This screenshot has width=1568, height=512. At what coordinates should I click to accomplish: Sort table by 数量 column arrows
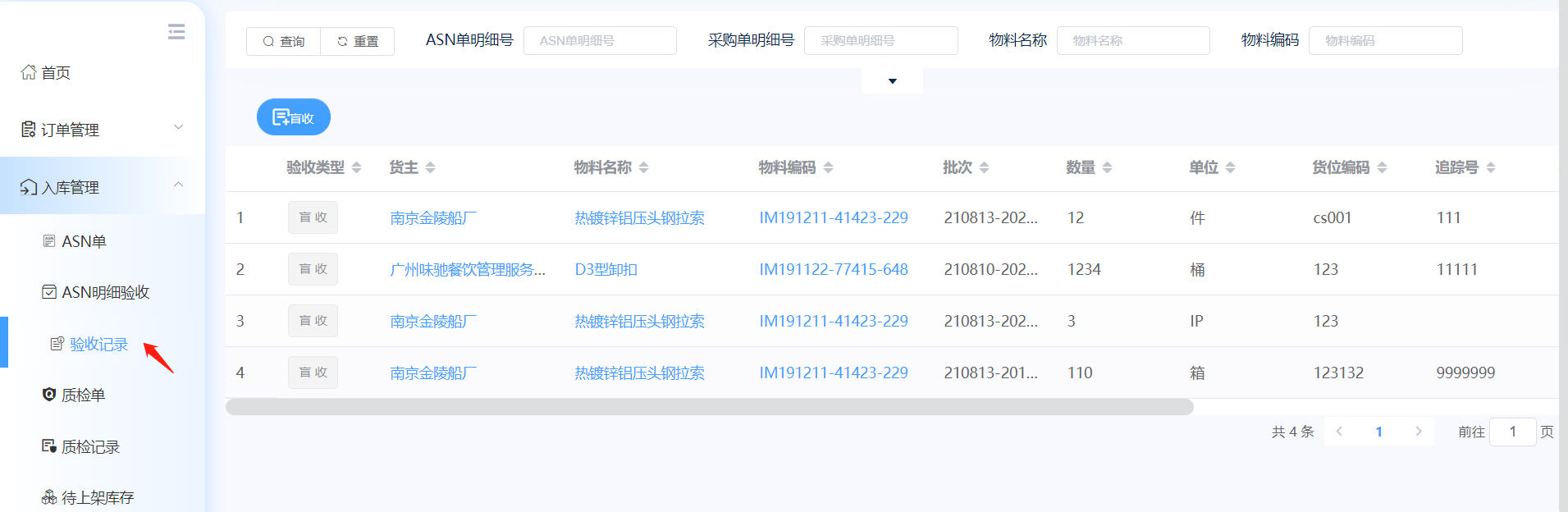click(1107, 167)
